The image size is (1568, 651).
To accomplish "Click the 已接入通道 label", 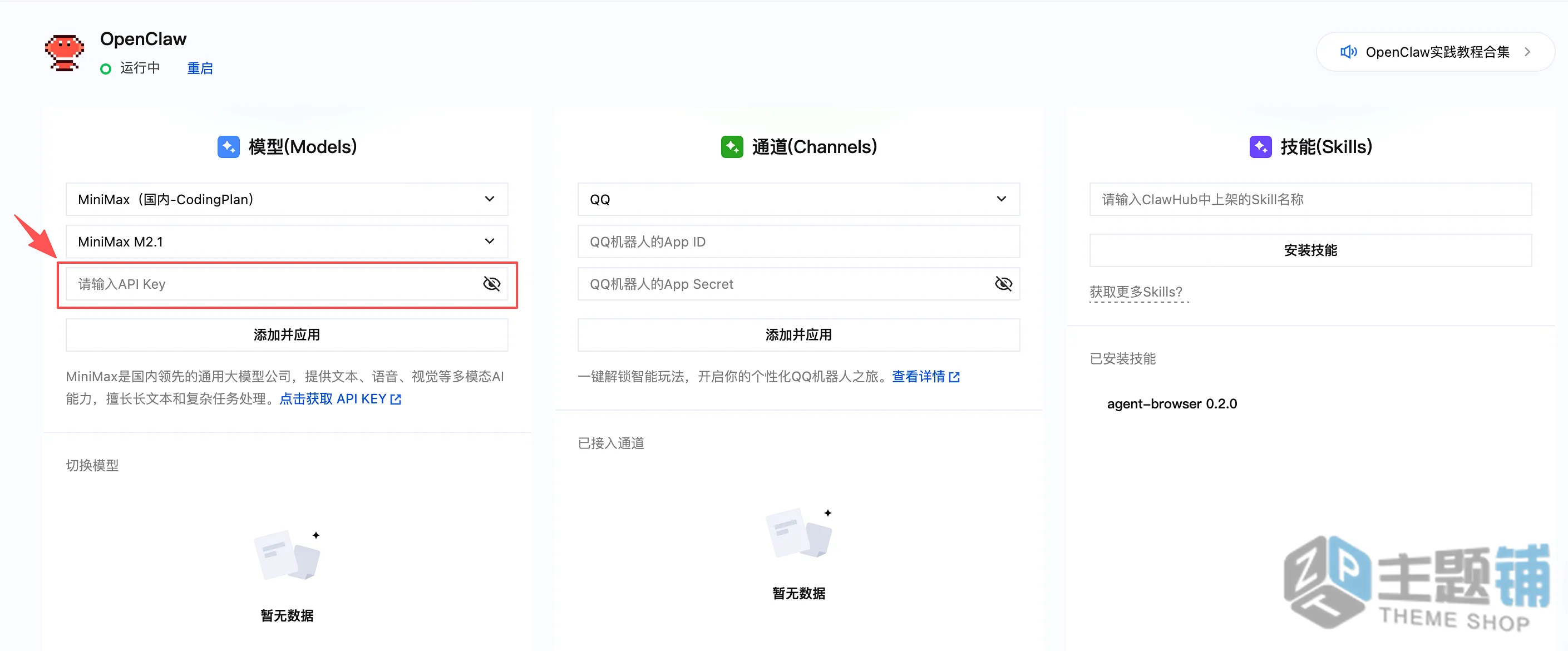I will [x=610, y=443].
